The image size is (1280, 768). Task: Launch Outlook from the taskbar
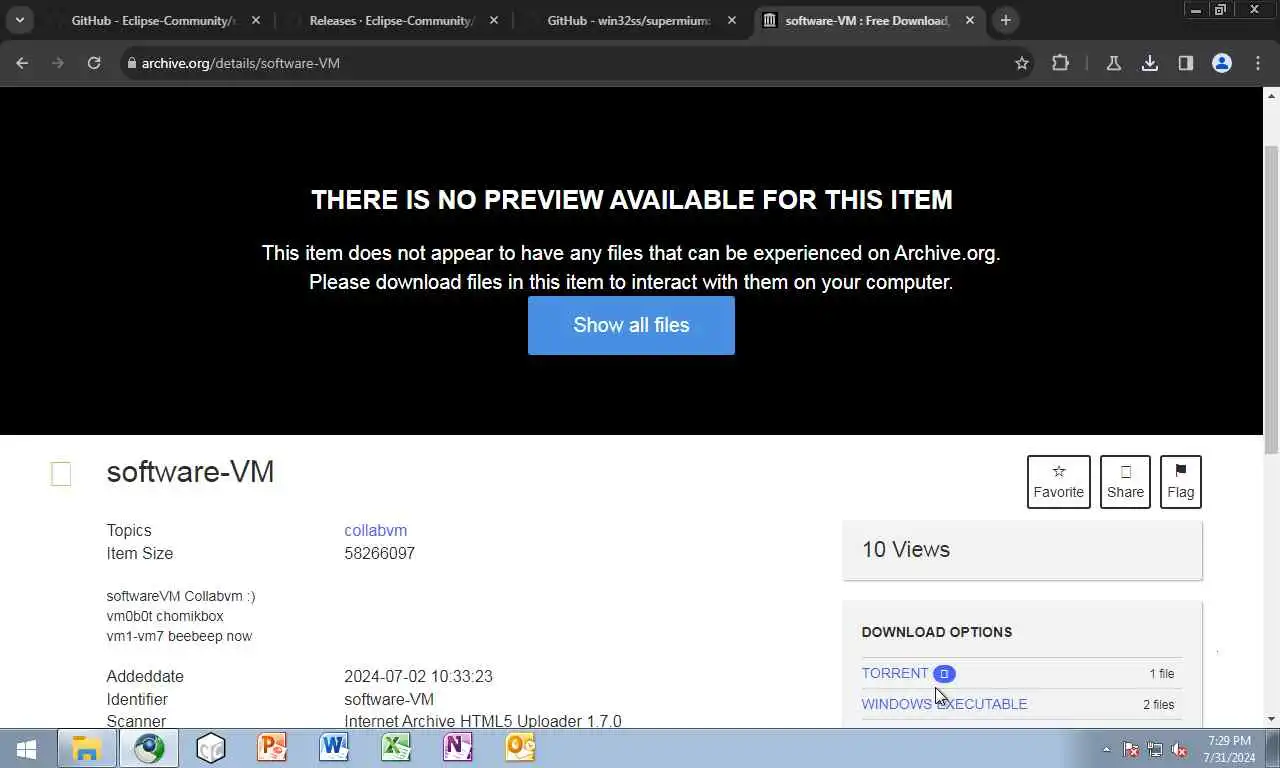[x=520, y=748]
